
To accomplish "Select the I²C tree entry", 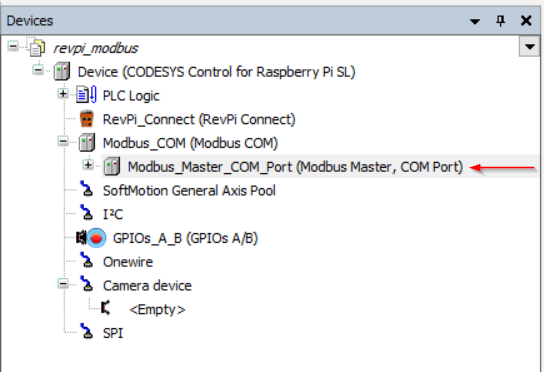I will [x=113, y=214].
